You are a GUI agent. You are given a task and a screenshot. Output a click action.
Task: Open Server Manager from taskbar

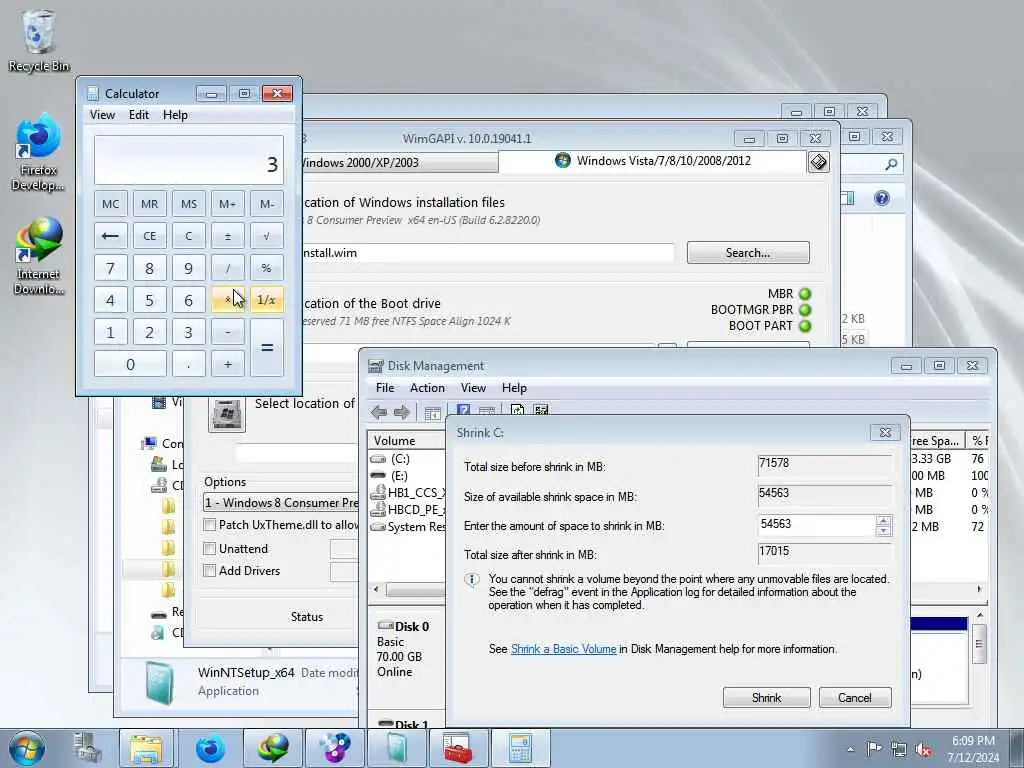coord(88,748)
